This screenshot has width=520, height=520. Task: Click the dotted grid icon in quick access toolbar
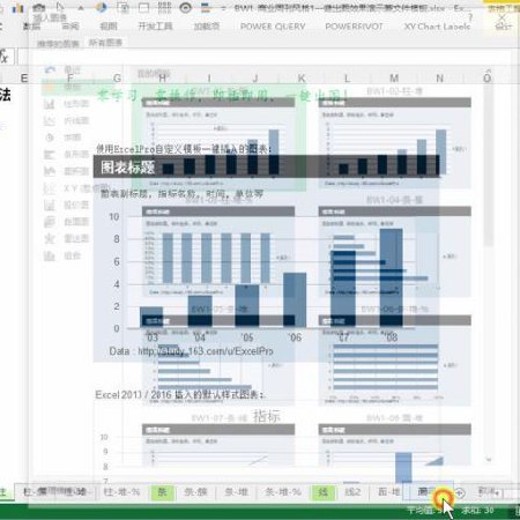pyautogui.click(x=164, y=7)
